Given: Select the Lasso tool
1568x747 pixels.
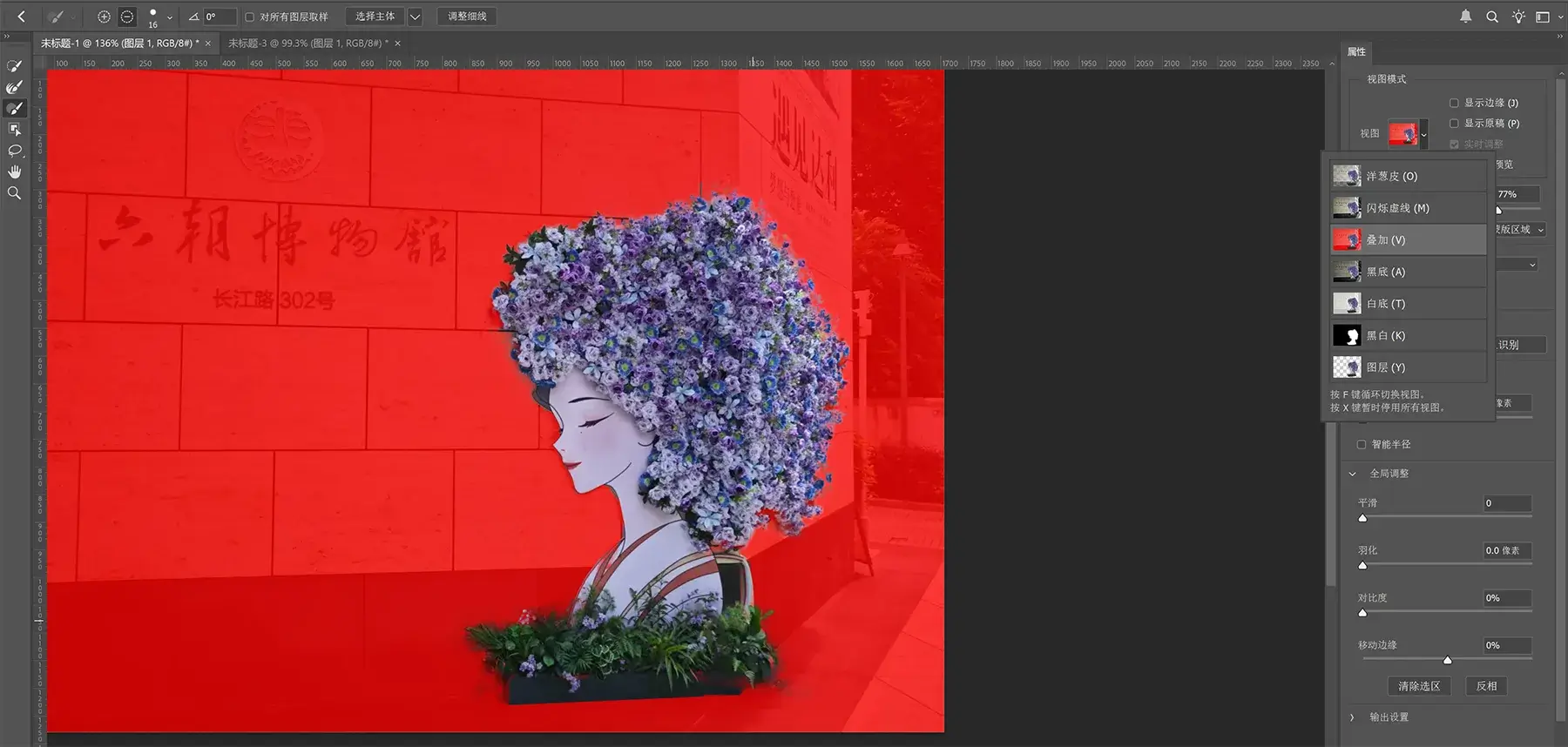Looking at the screenshot, I should pyautogui.click(x=15, y=151).
